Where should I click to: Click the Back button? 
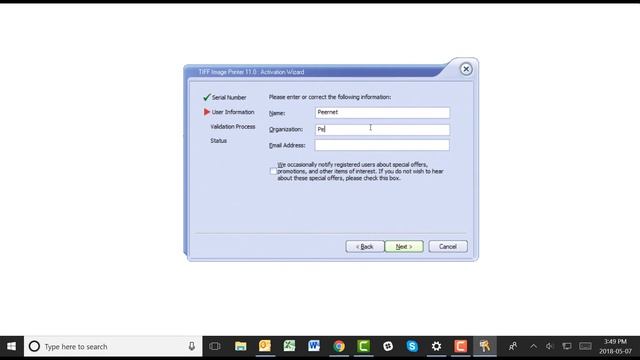coord(364,247)
